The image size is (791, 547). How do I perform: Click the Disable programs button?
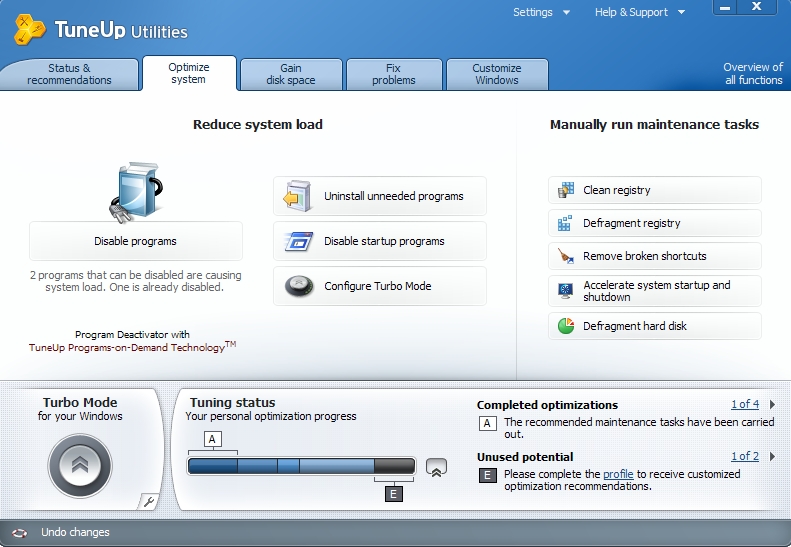pyautogui.click(x=136, y=241)
